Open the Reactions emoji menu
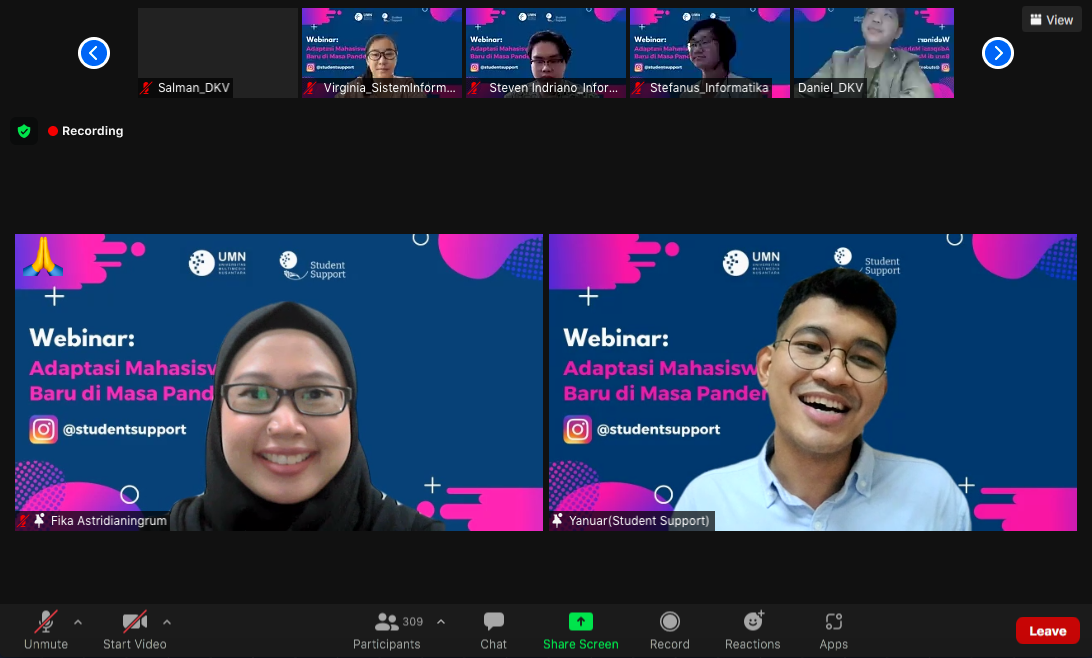The image size is (1092, 658). click(753, 631)
